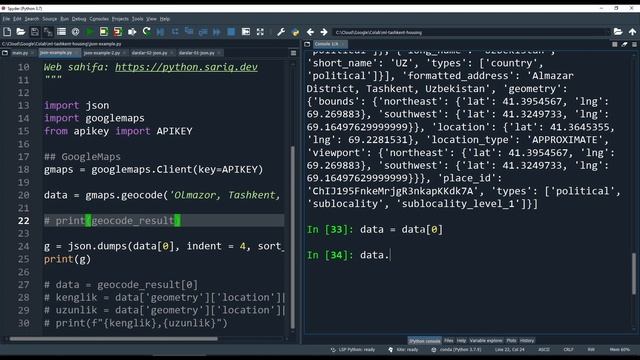The height and width of the screenshot is (360, 640).
Task: Click Kite: ready status
Action: 403,350
